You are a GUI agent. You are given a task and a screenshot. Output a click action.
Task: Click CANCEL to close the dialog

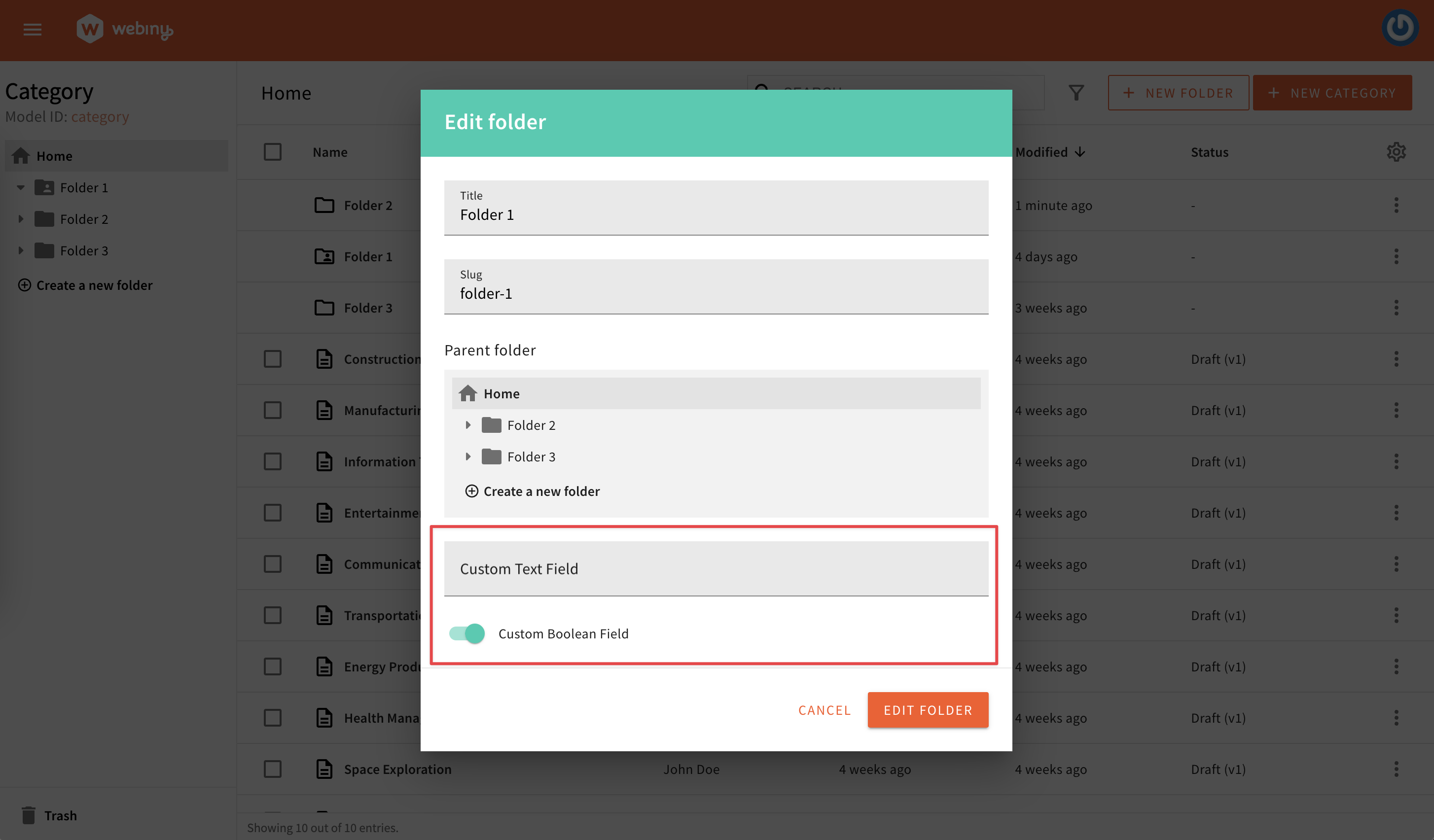click(825, 710)
